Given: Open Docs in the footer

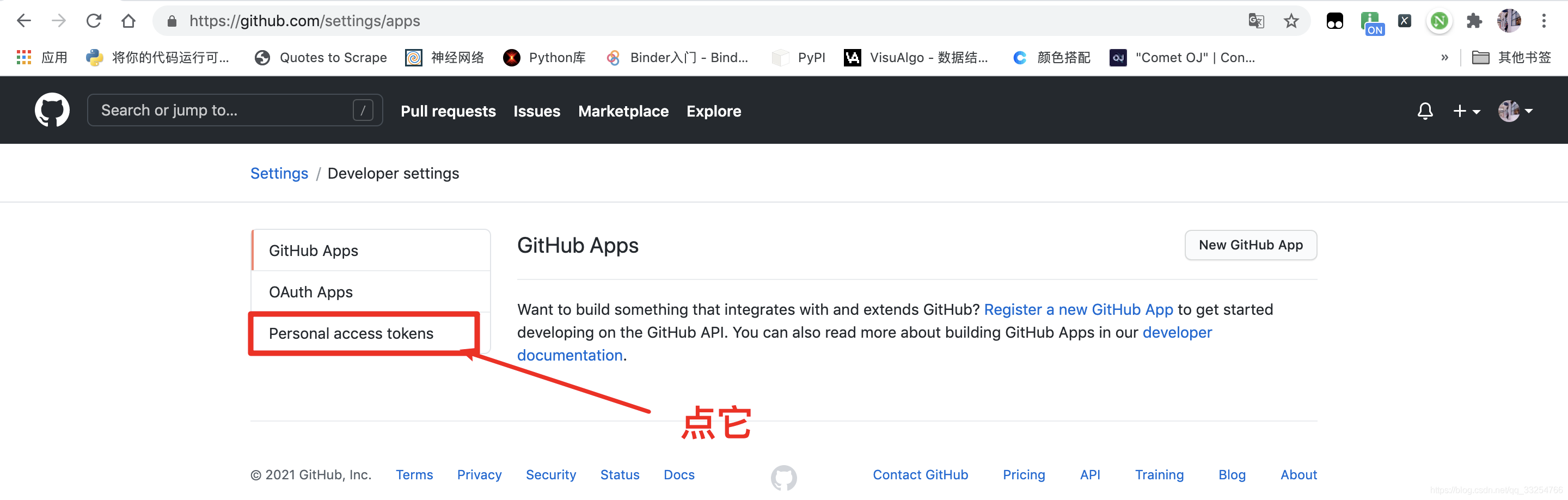Looking at the screenshot, I should pyautogui.click(x=679, y=474).
